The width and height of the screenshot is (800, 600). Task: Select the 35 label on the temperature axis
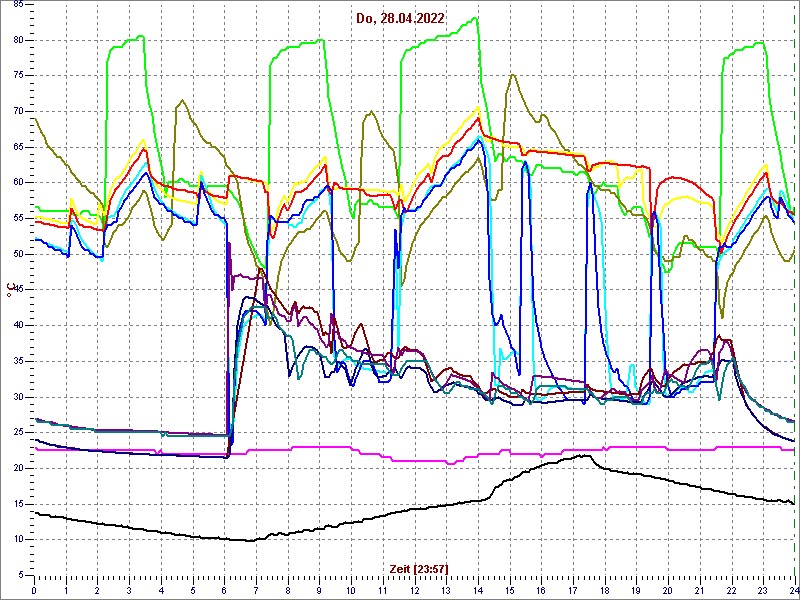16,361
